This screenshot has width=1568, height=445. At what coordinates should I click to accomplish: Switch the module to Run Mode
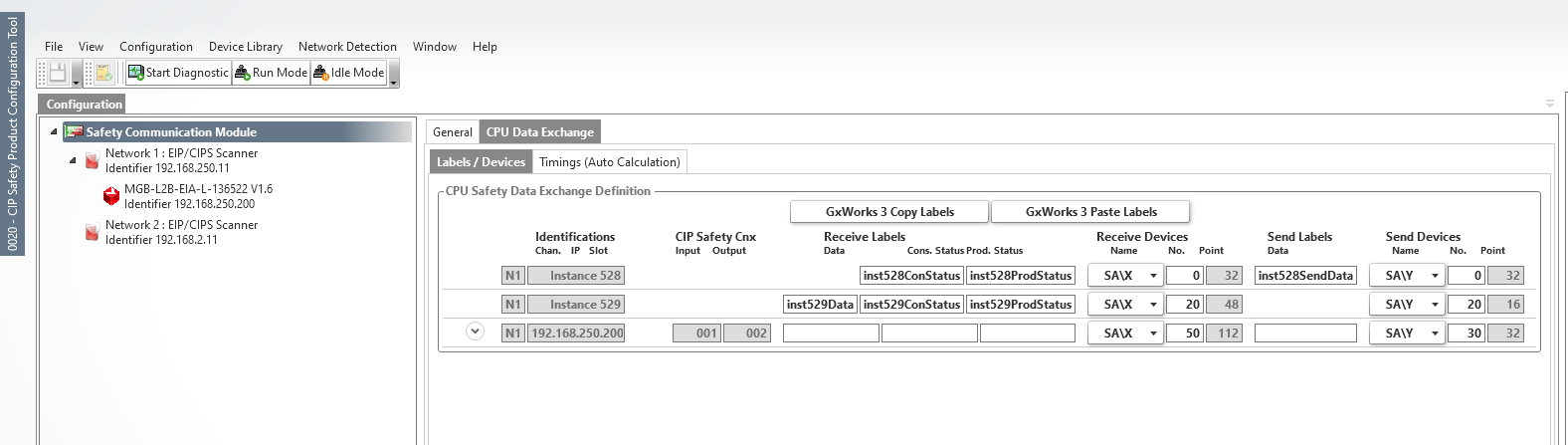[x=271, y=73]
